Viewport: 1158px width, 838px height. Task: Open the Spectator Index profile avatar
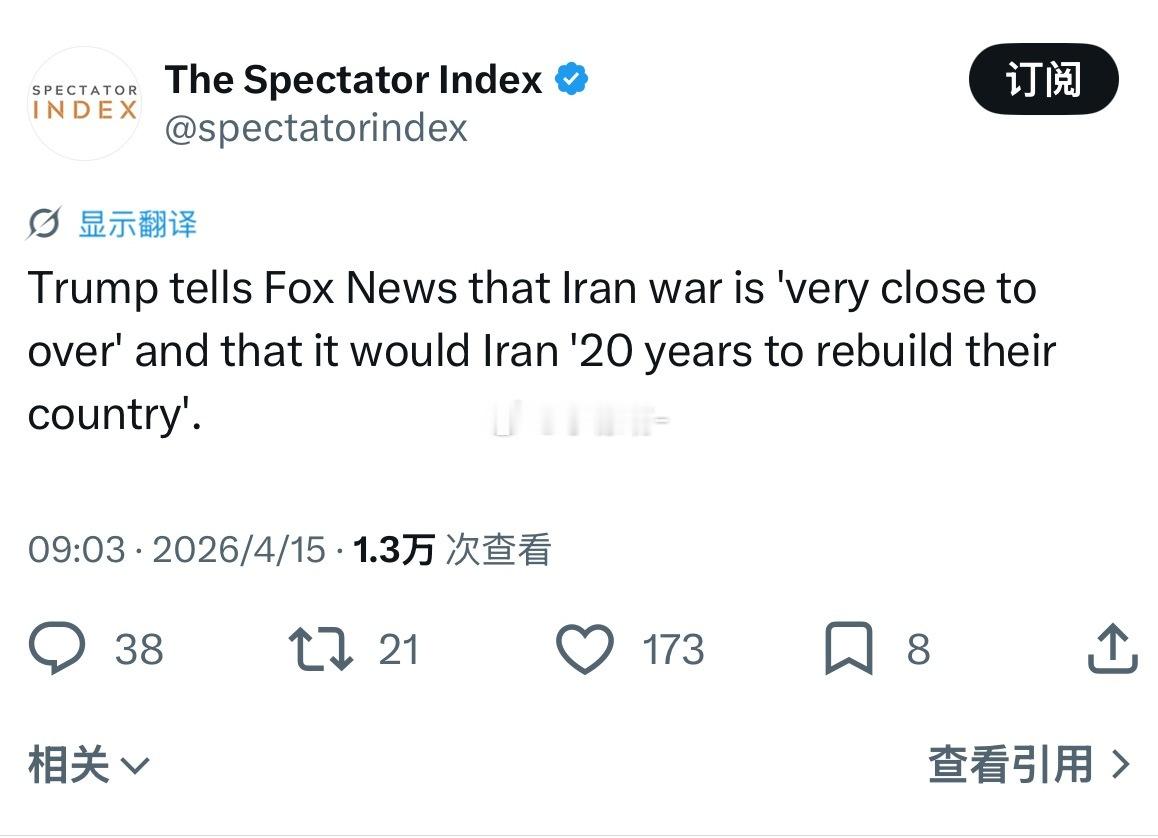pyautogui.click(x=85, y=103)
